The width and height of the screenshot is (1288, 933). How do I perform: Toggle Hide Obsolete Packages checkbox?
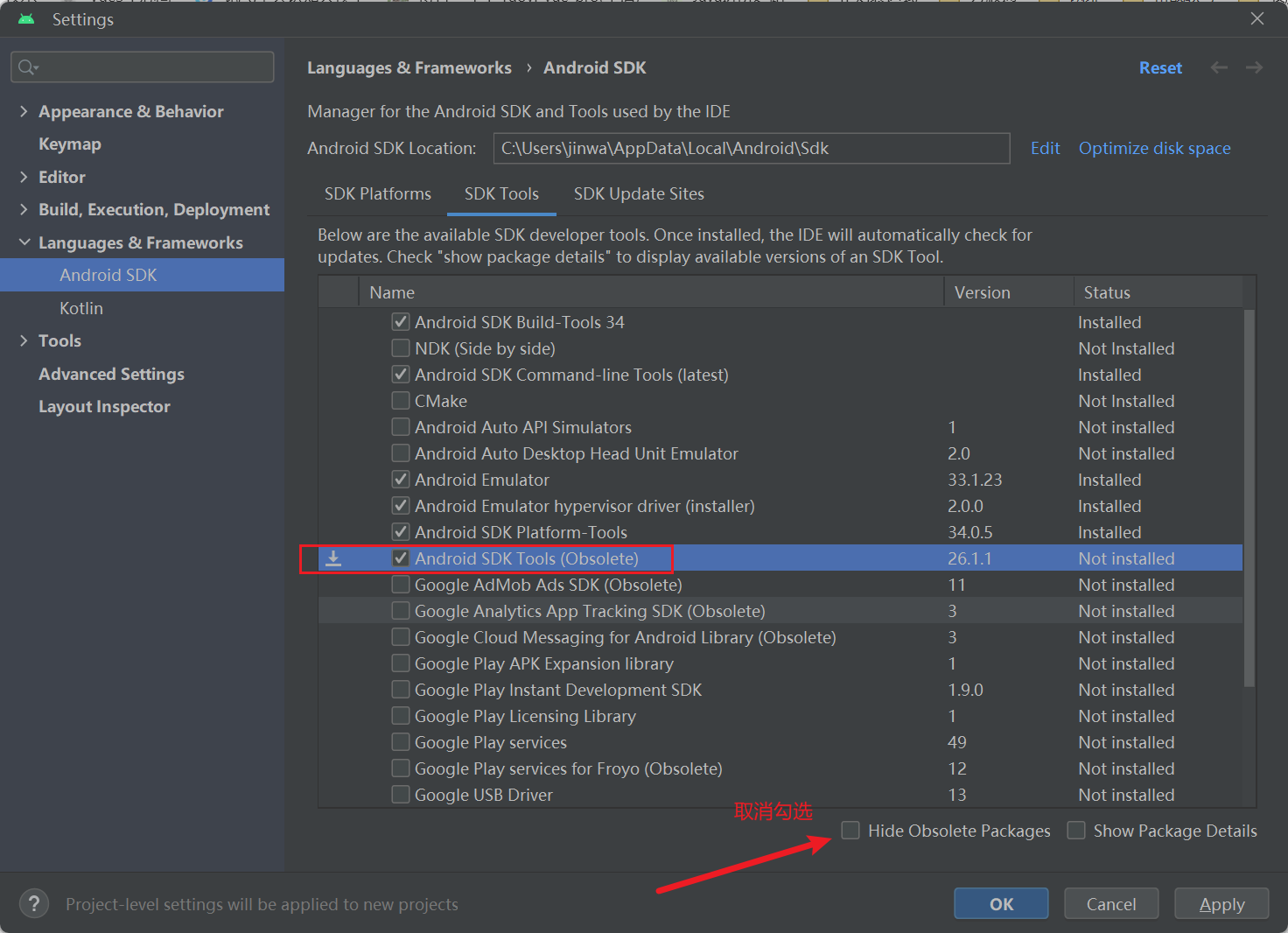pyautogui.click(x=850, y=830)
